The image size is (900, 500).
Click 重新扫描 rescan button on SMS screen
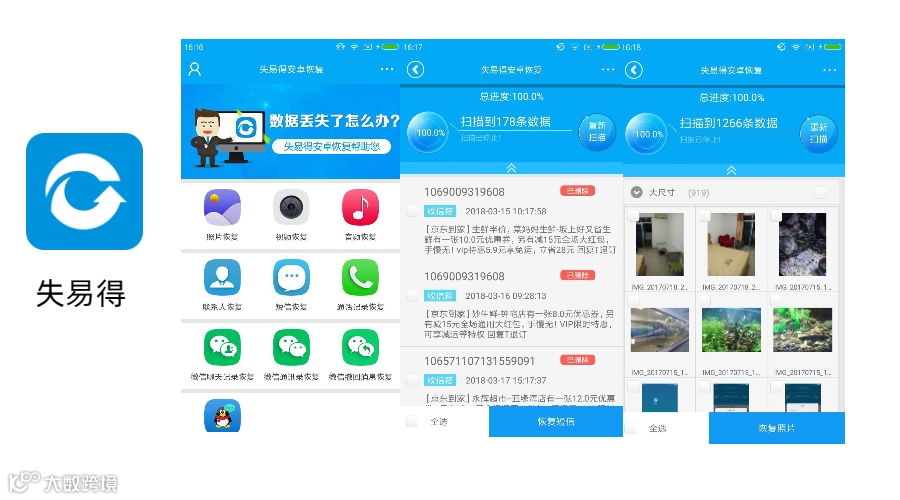(x=597, y=131)
